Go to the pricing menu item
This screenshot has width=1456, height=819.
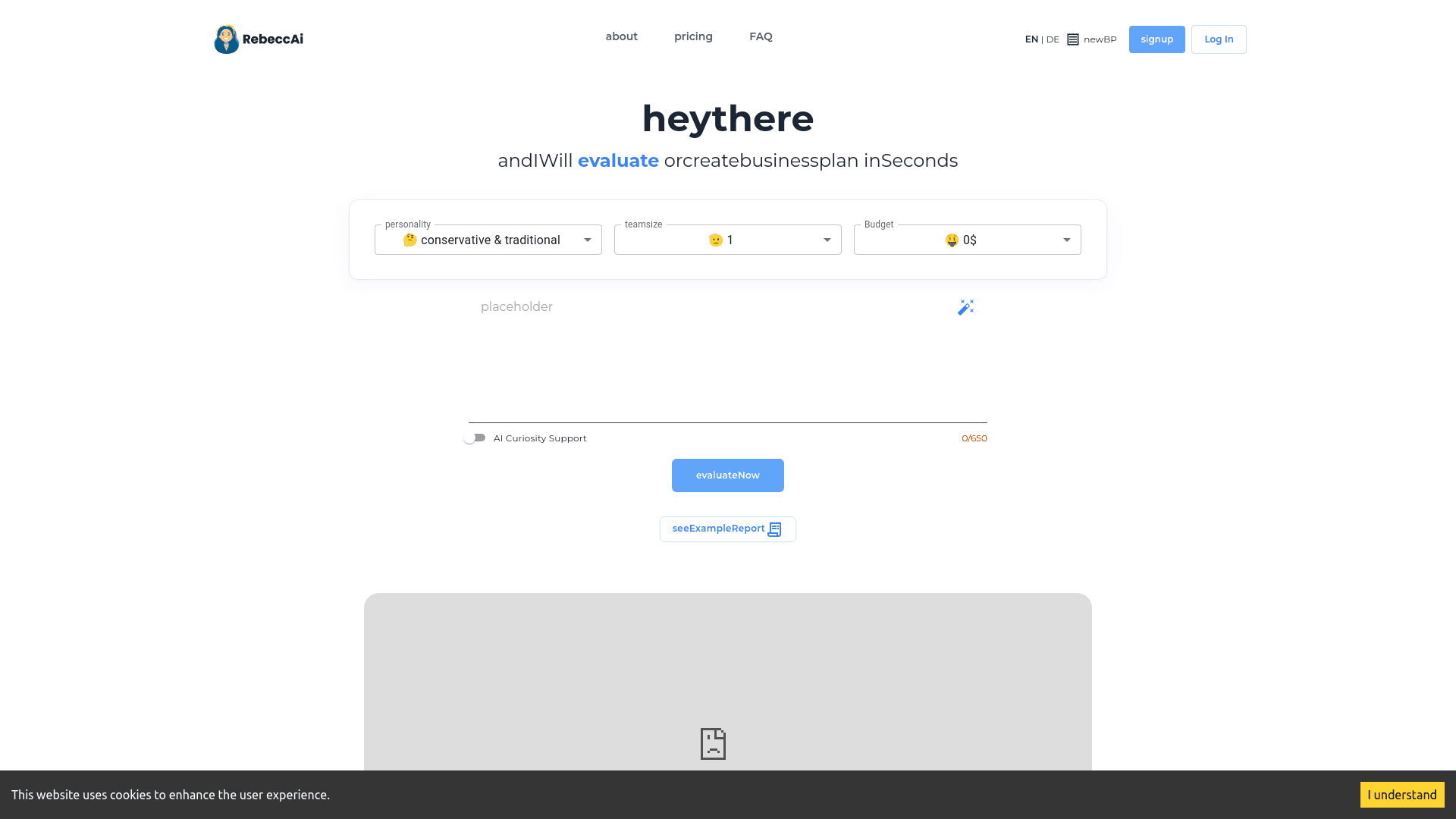coord(693,36)
